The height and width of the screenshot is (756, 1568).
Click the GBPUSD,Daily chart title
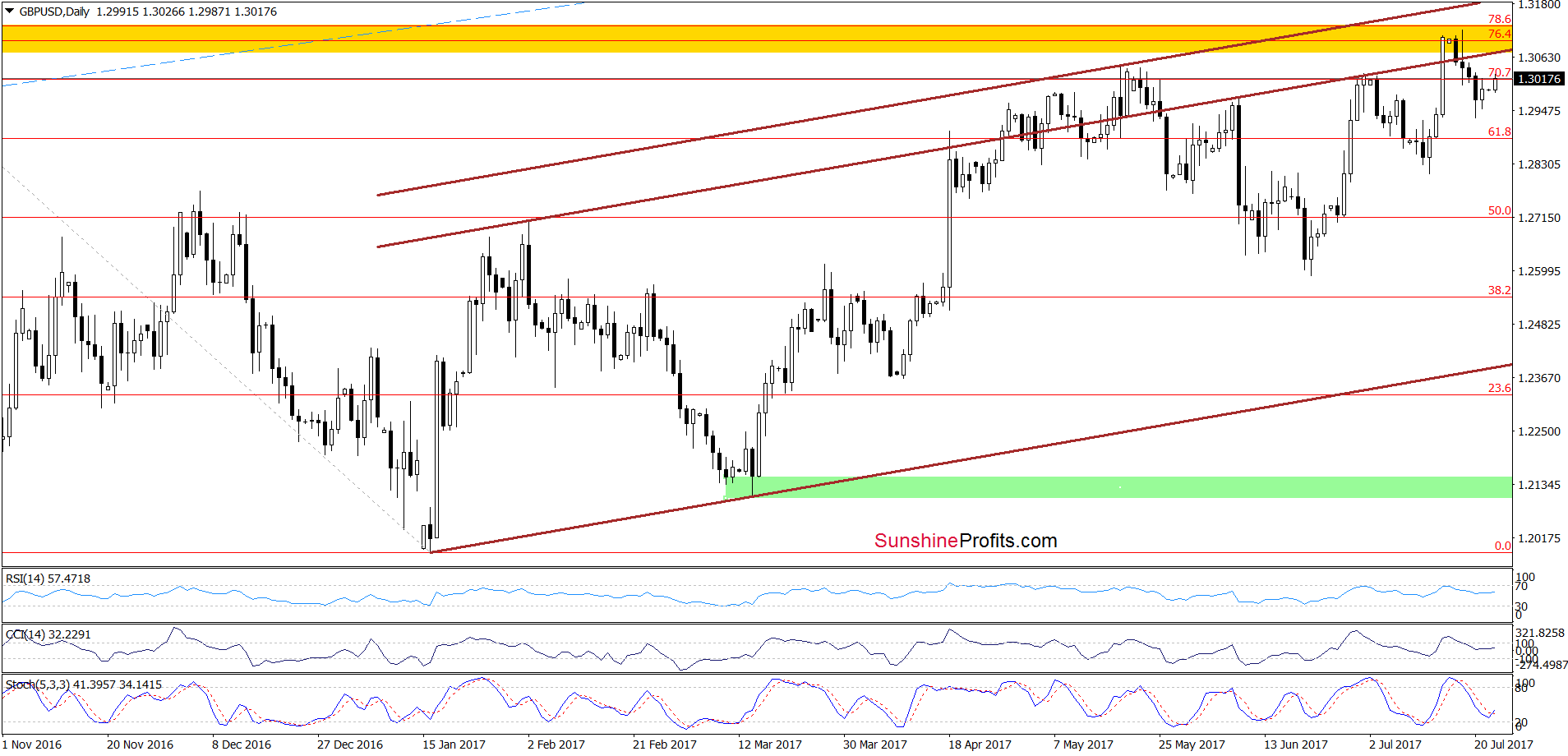tap(54, 12)
